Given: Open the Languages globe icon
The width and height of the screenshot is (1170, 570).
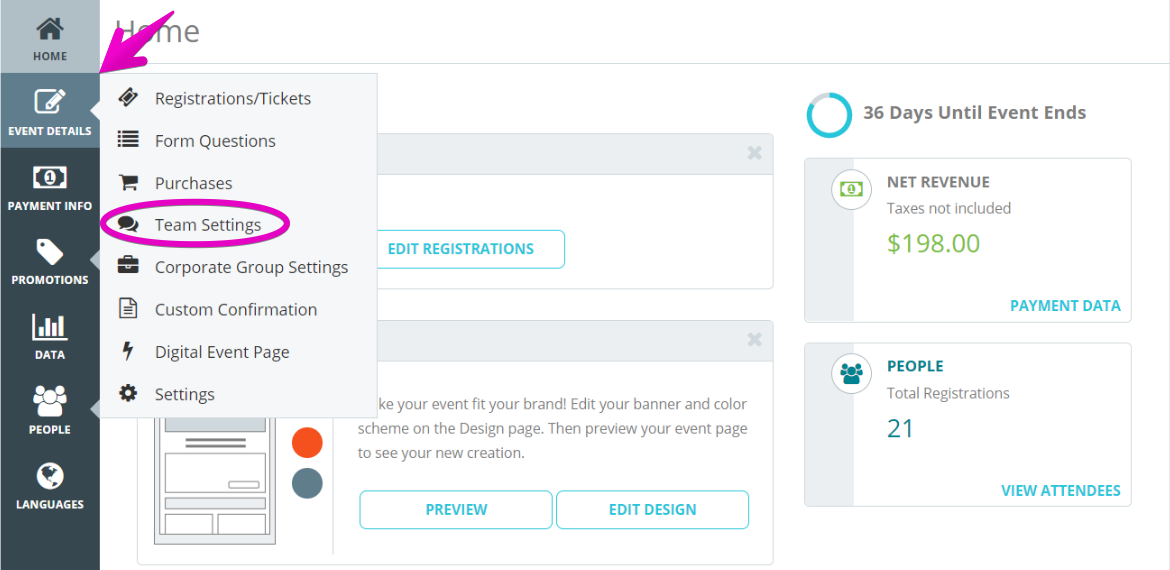Looking at the screenshot, I should [49, 476].
